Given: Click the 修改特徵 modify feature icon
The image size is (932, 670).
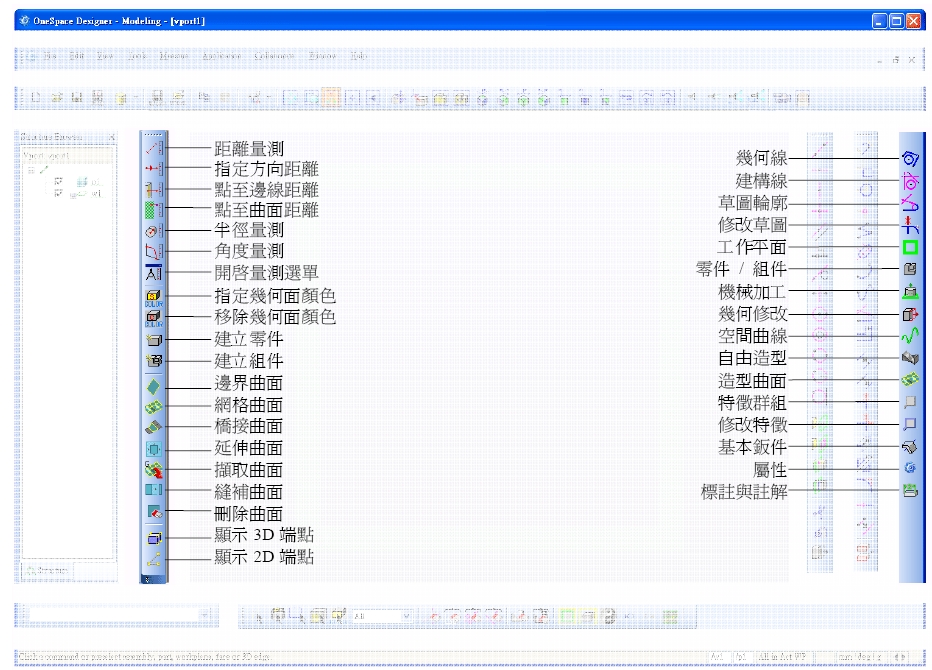Looking at the screenshot, I should pyautogui.click(x=910, y=424).
